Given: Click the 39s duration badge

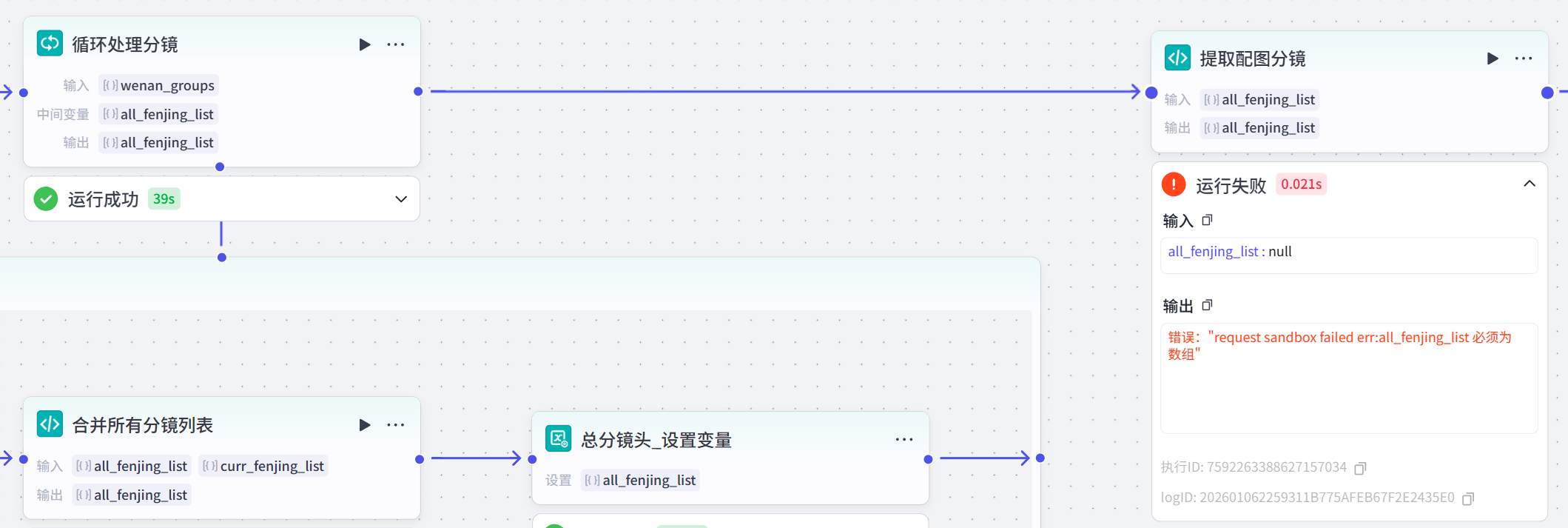Looking at the screenshot, I should 164,199.
